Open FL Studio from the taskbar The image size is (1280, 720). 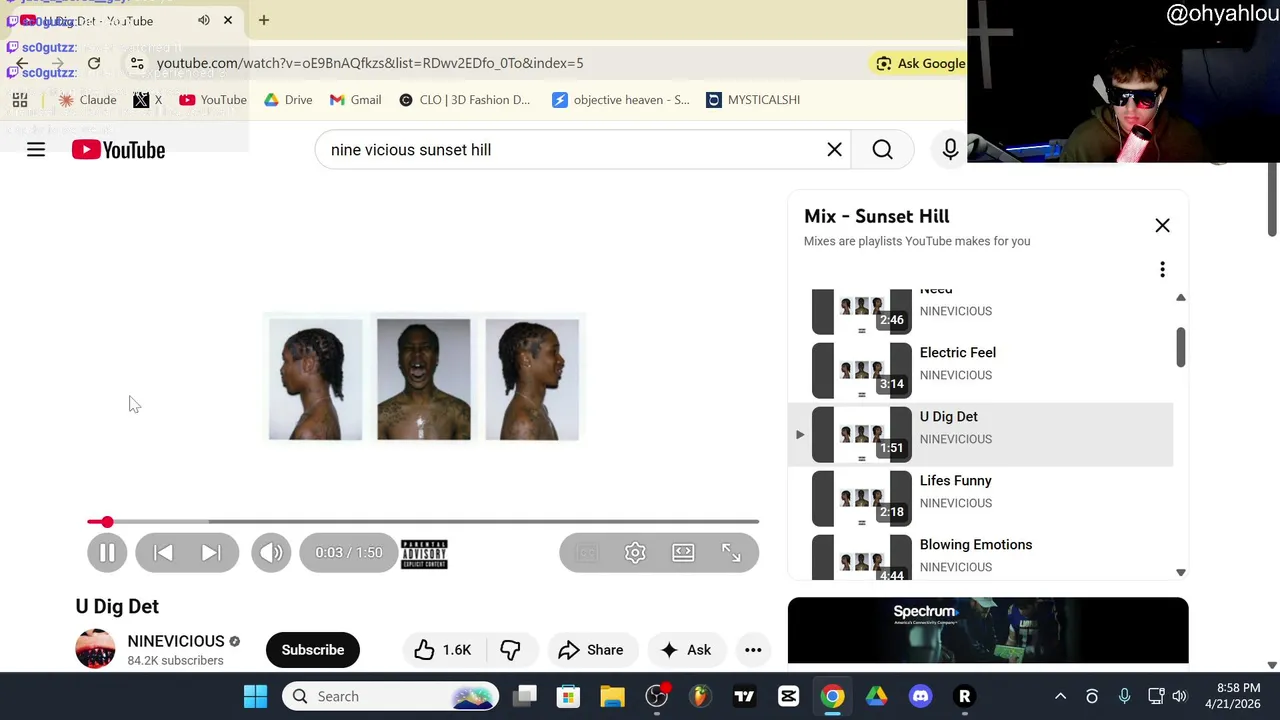tap(700, 696)
